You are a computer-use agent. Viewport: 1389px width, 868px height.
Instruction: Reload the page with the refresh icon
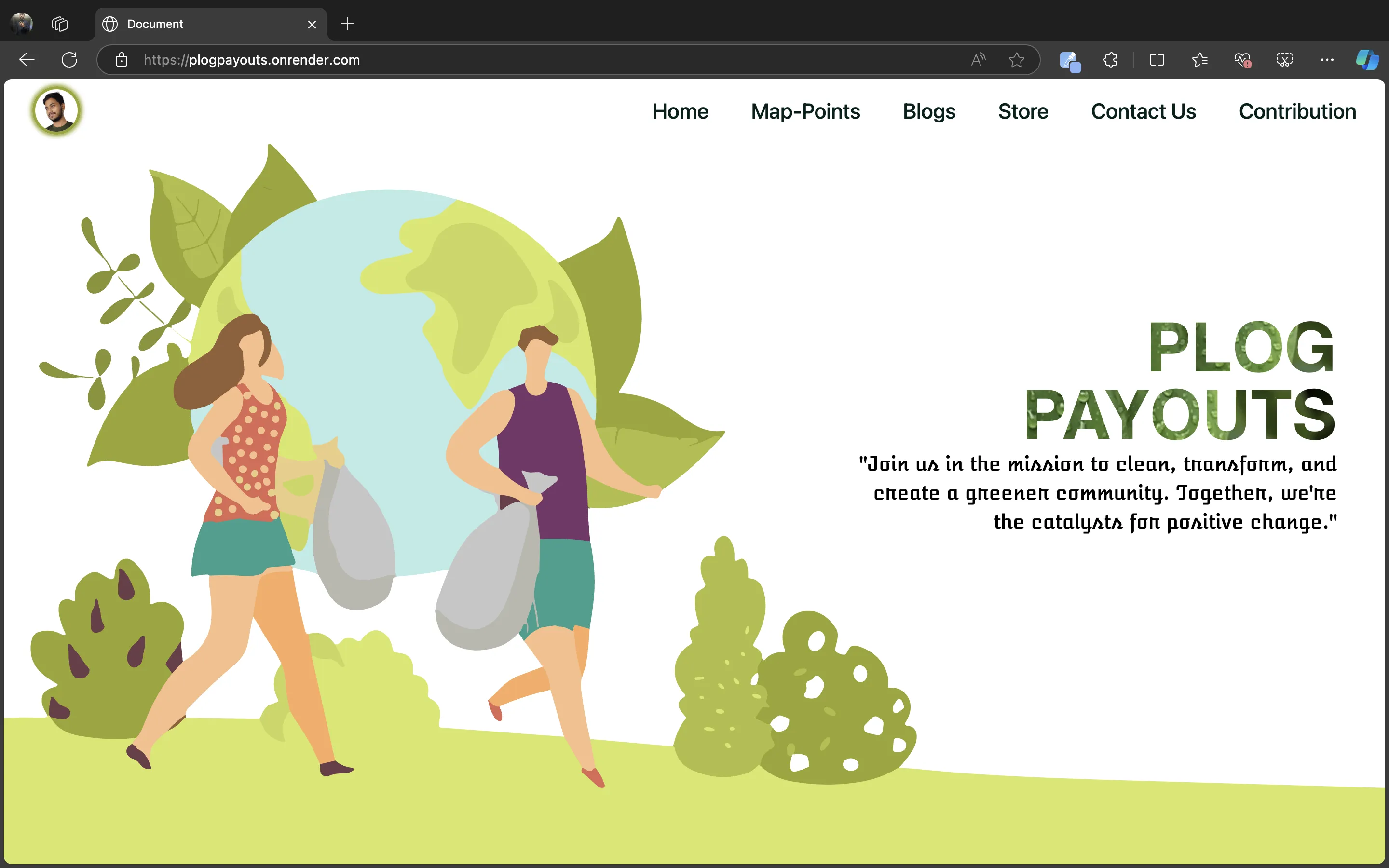pos(69,60)
